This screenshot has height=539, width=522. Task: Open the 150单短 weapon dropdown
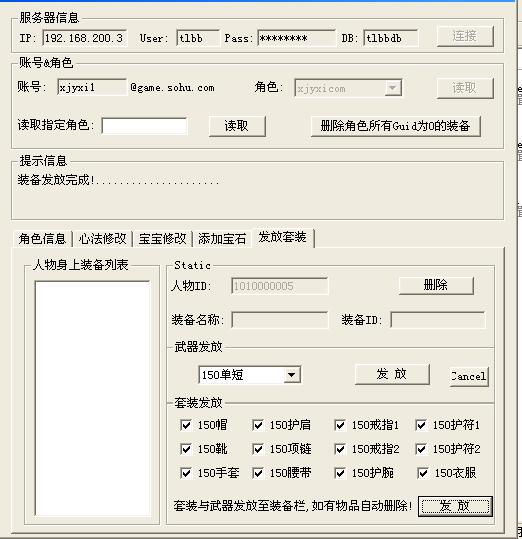[x=291, y=375]
